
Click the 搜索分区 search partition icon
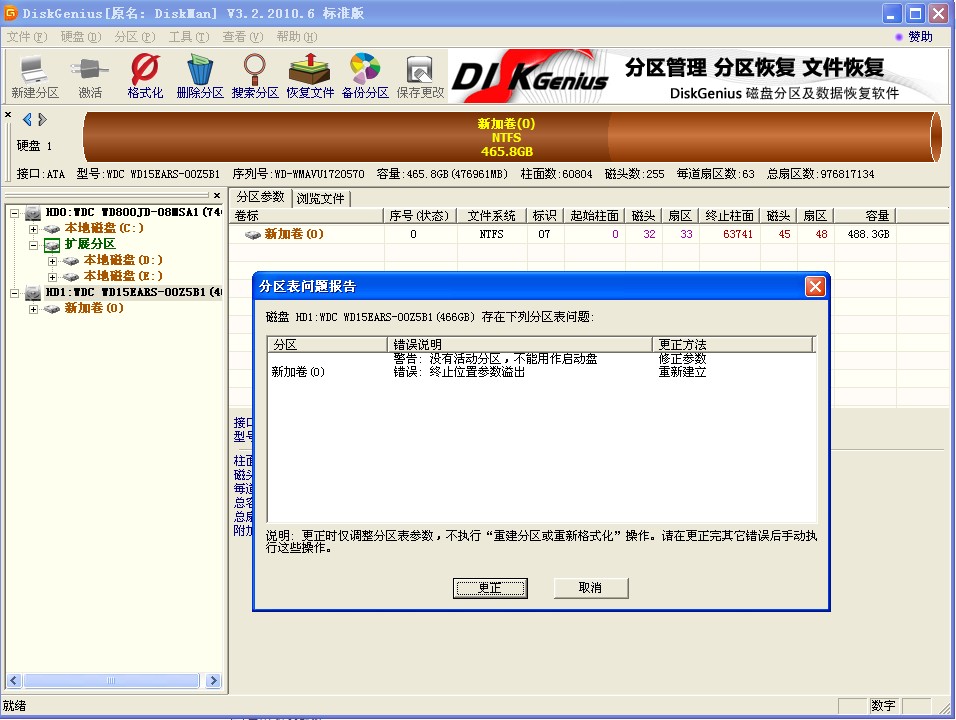255,77
